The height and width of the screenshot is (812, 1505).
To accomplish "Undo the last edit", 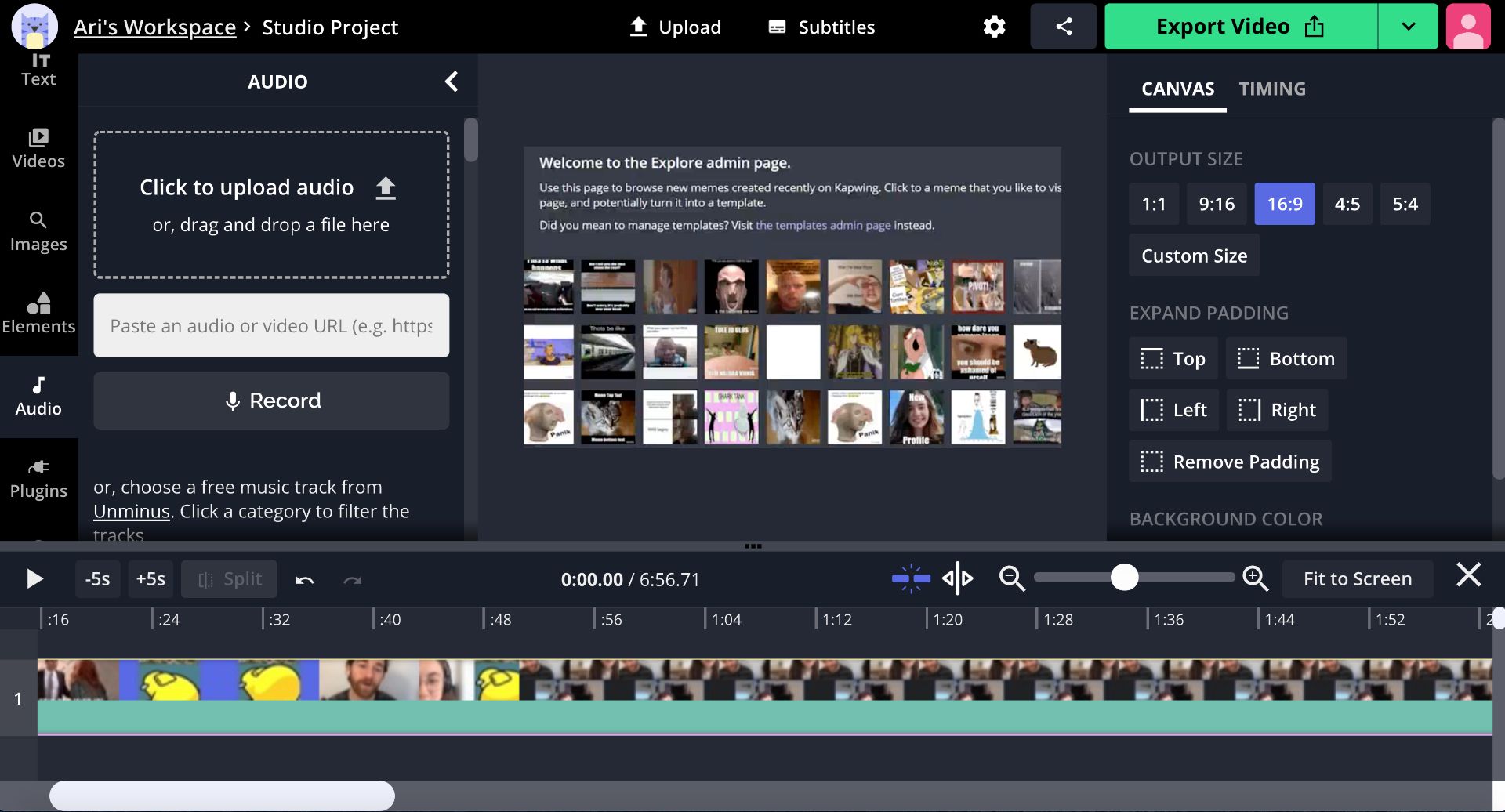I will tap(305, 579).
